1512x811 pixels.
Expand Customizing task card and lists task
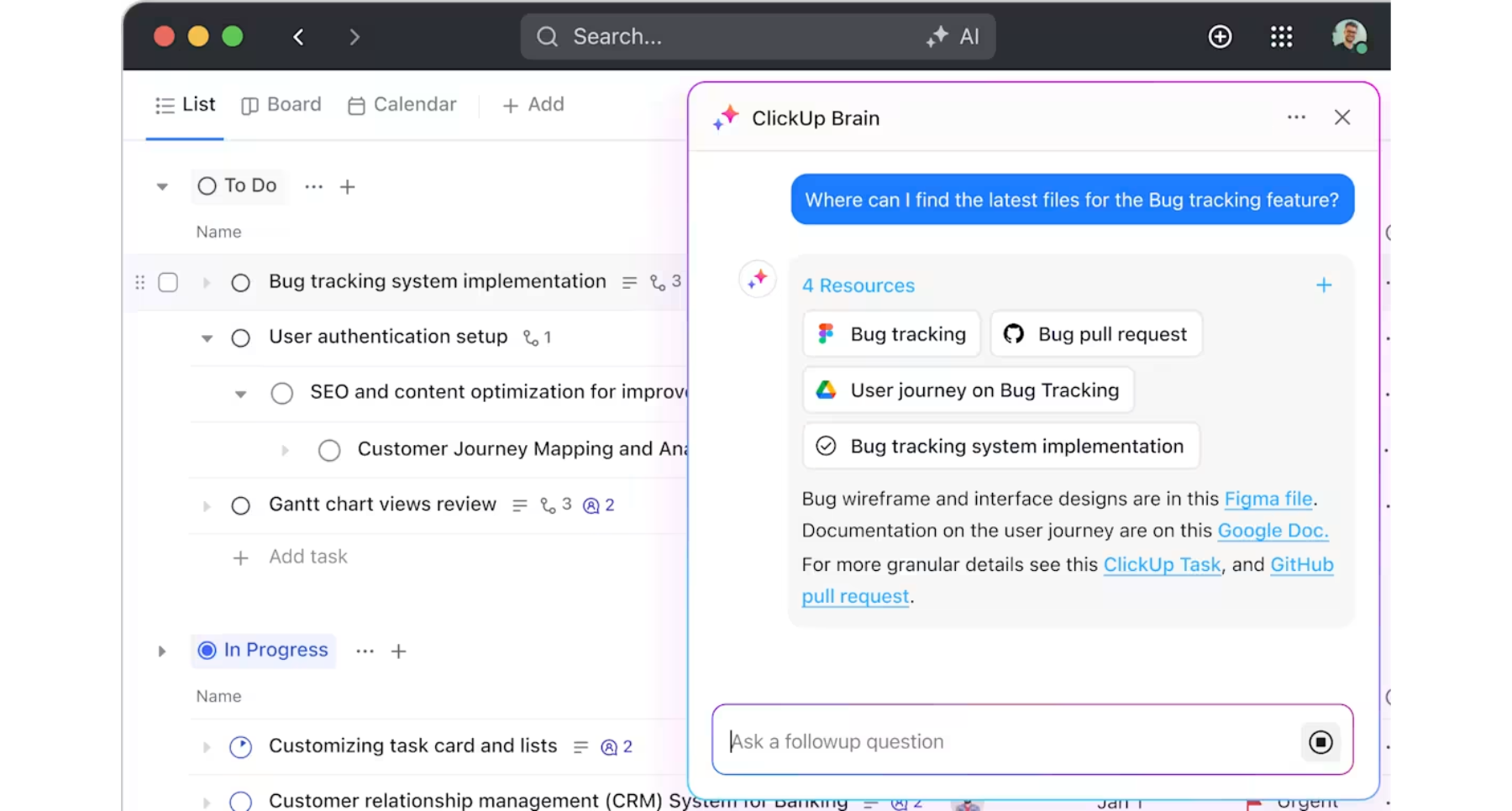point(206,746)
